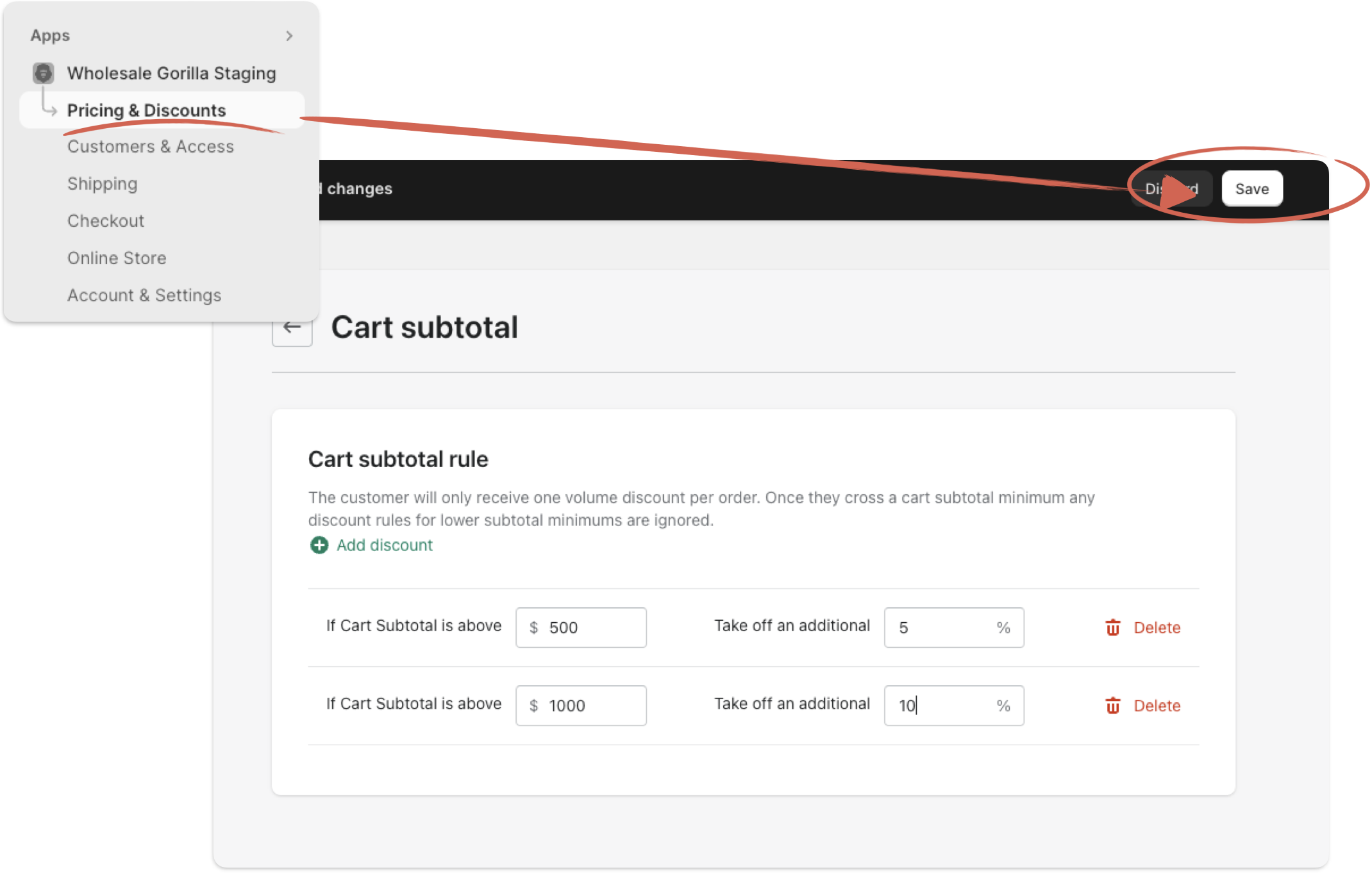Click the trash icon for the 500 rule
The image size is (1372, 874).
click(x=1113, y=627)
